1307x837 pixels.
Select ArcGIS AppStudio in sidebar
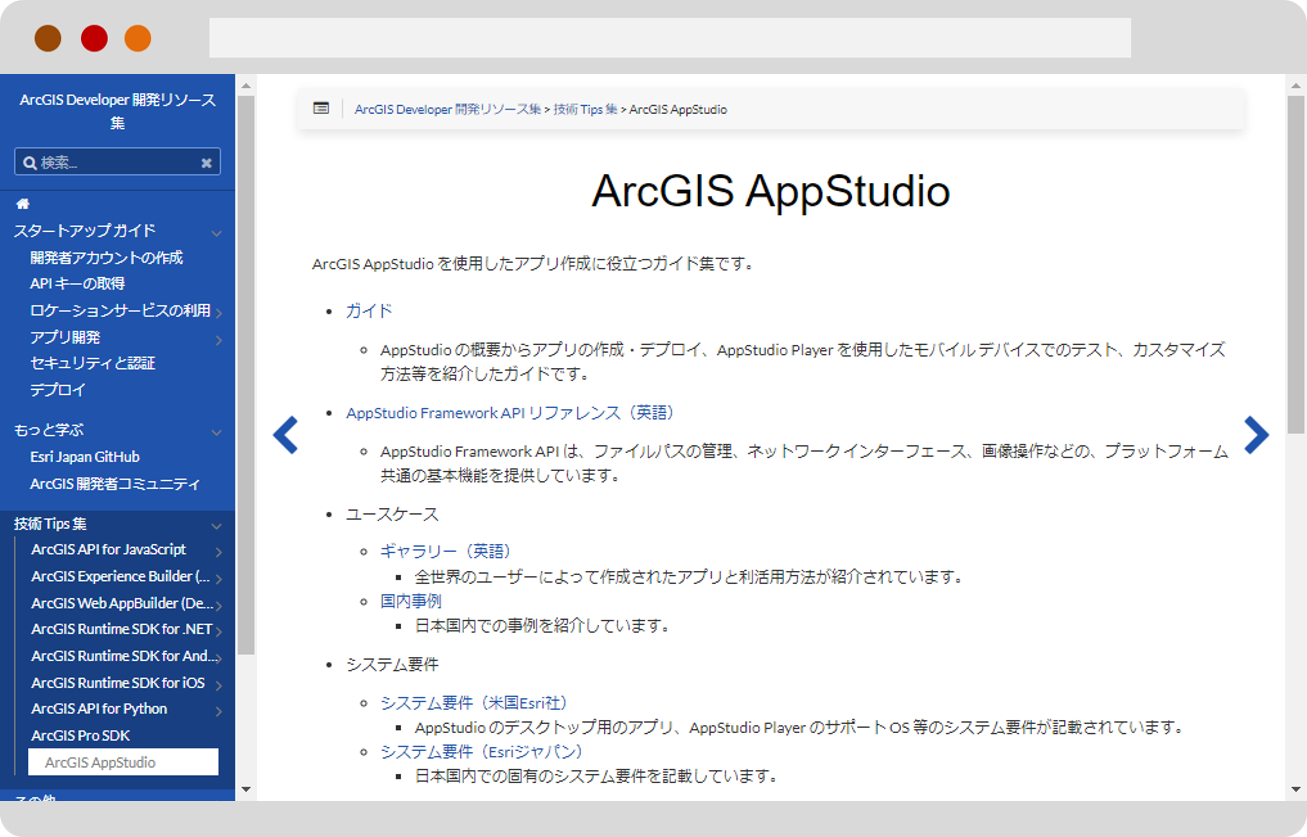(x=123, y=762)
